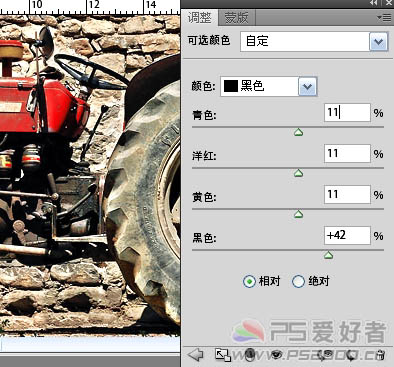Focus the 黄色 percentage input field
Viewport: 394px width, 367px height.
pyautogui.click(x=347, y=194)
